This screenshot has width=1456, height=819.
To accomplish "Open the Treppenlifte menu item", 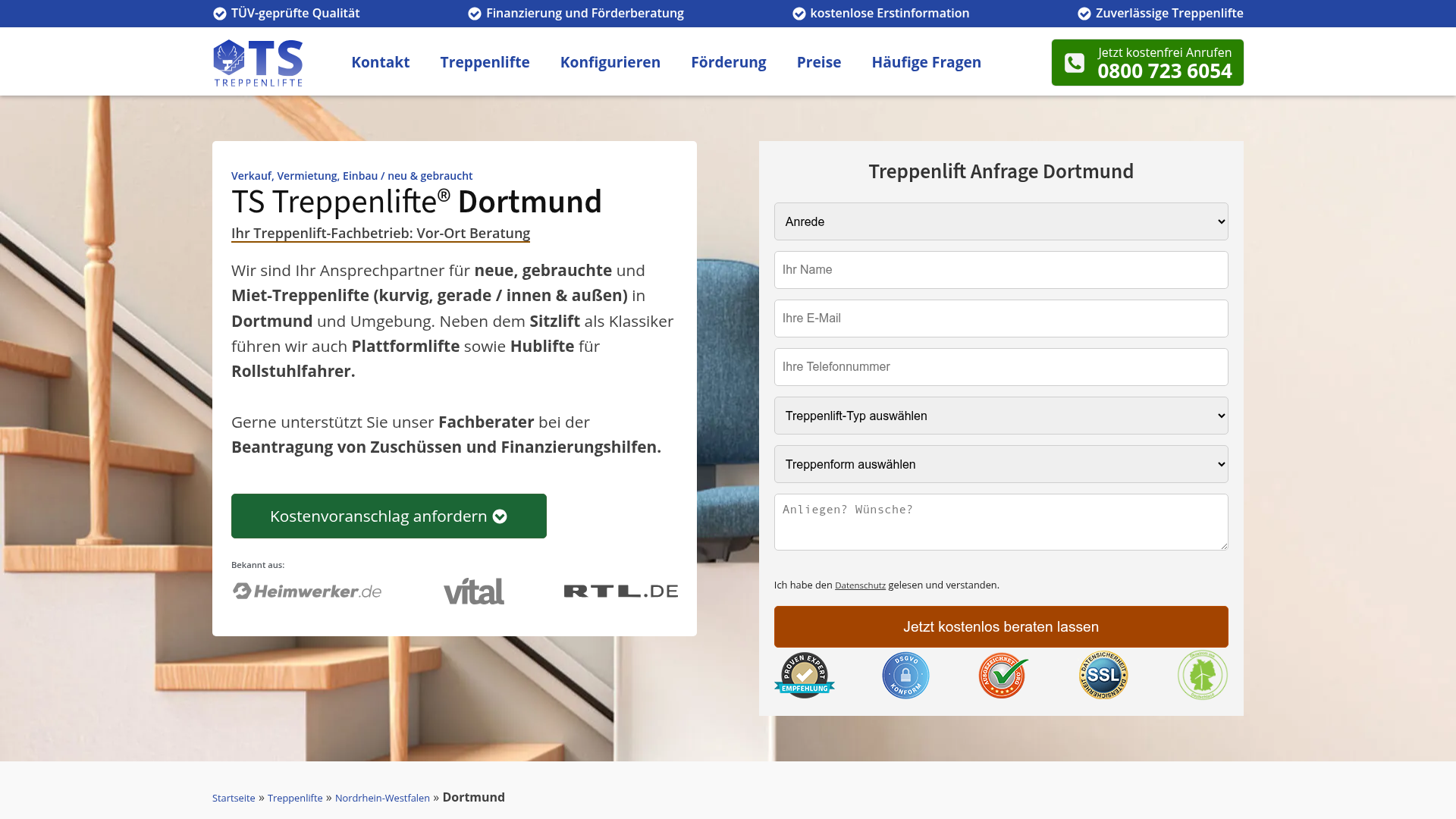I will 485,62.
